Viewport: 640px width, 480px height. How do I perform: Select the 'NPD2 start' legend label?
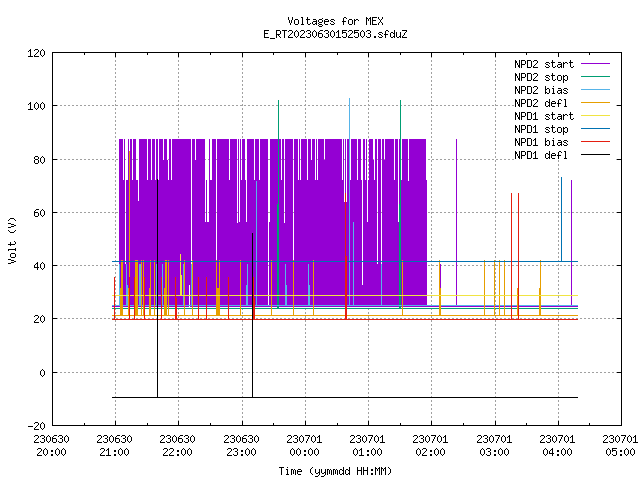544,64
